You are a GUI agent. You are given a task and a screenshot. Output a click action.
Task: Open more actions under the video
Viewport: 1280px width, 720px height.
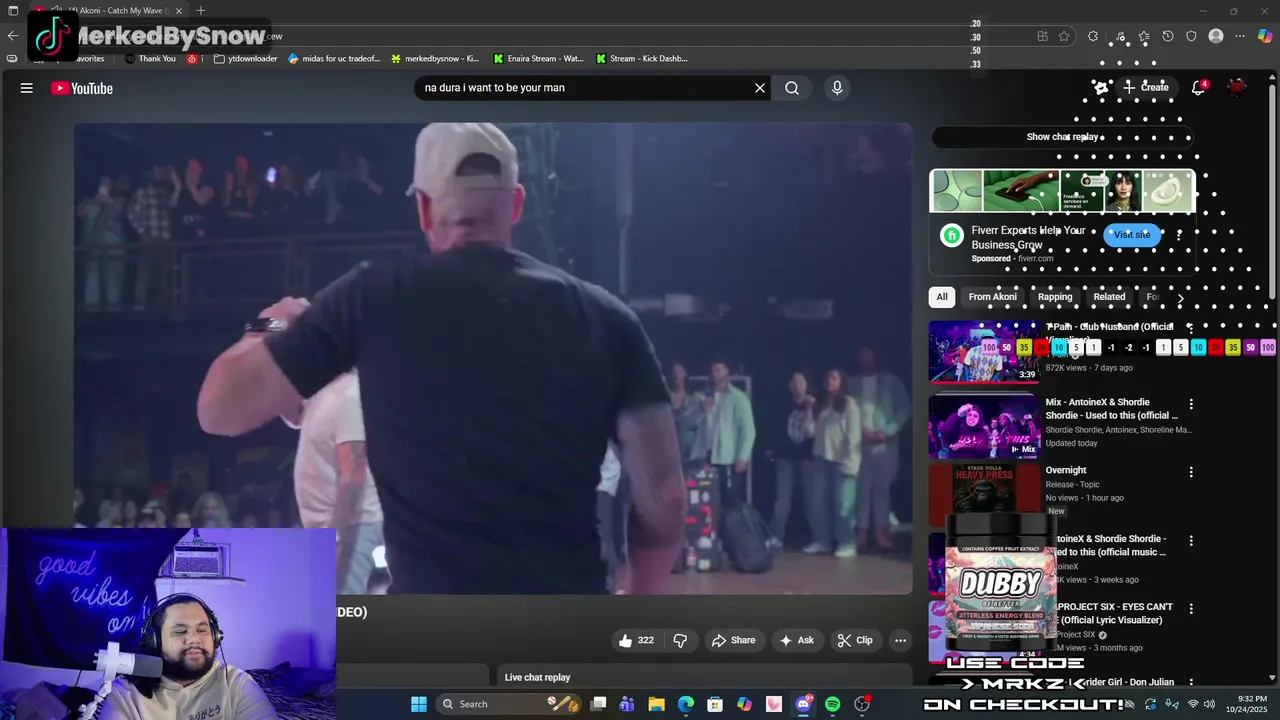(x=900, y=640)
